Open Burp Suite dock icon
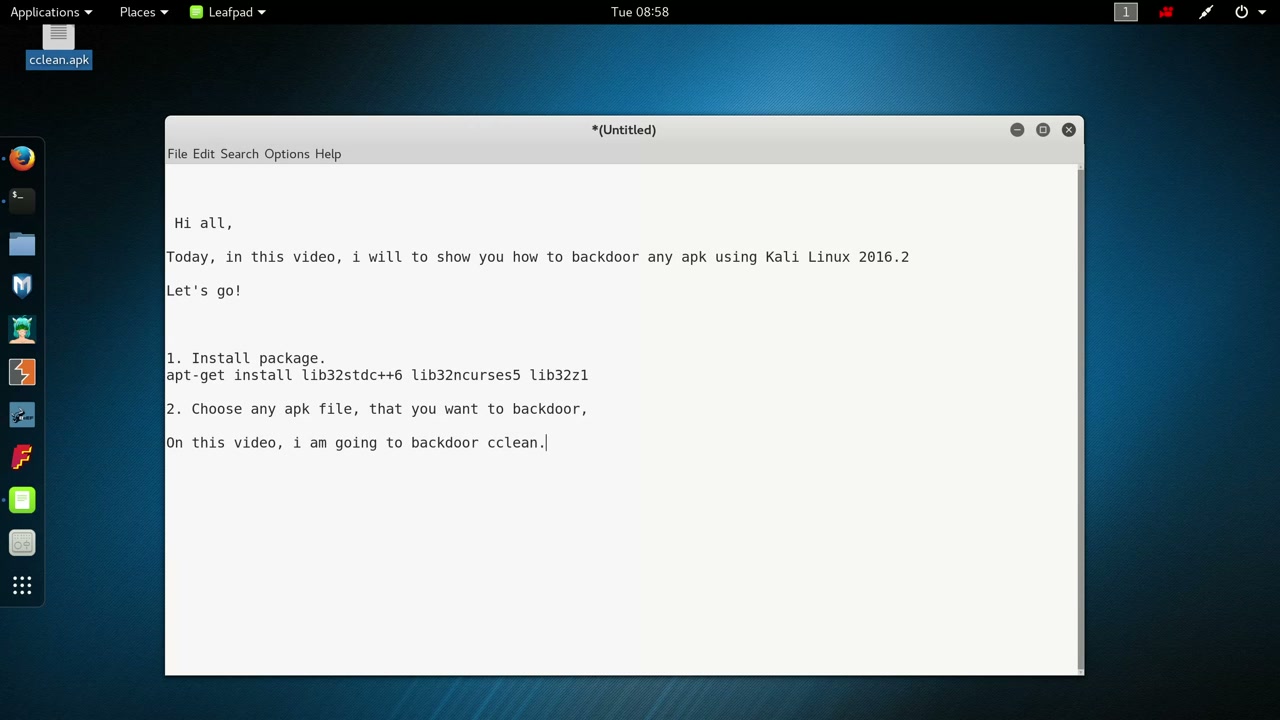Viewport: 1280px width, 720px height. point(22,372)
